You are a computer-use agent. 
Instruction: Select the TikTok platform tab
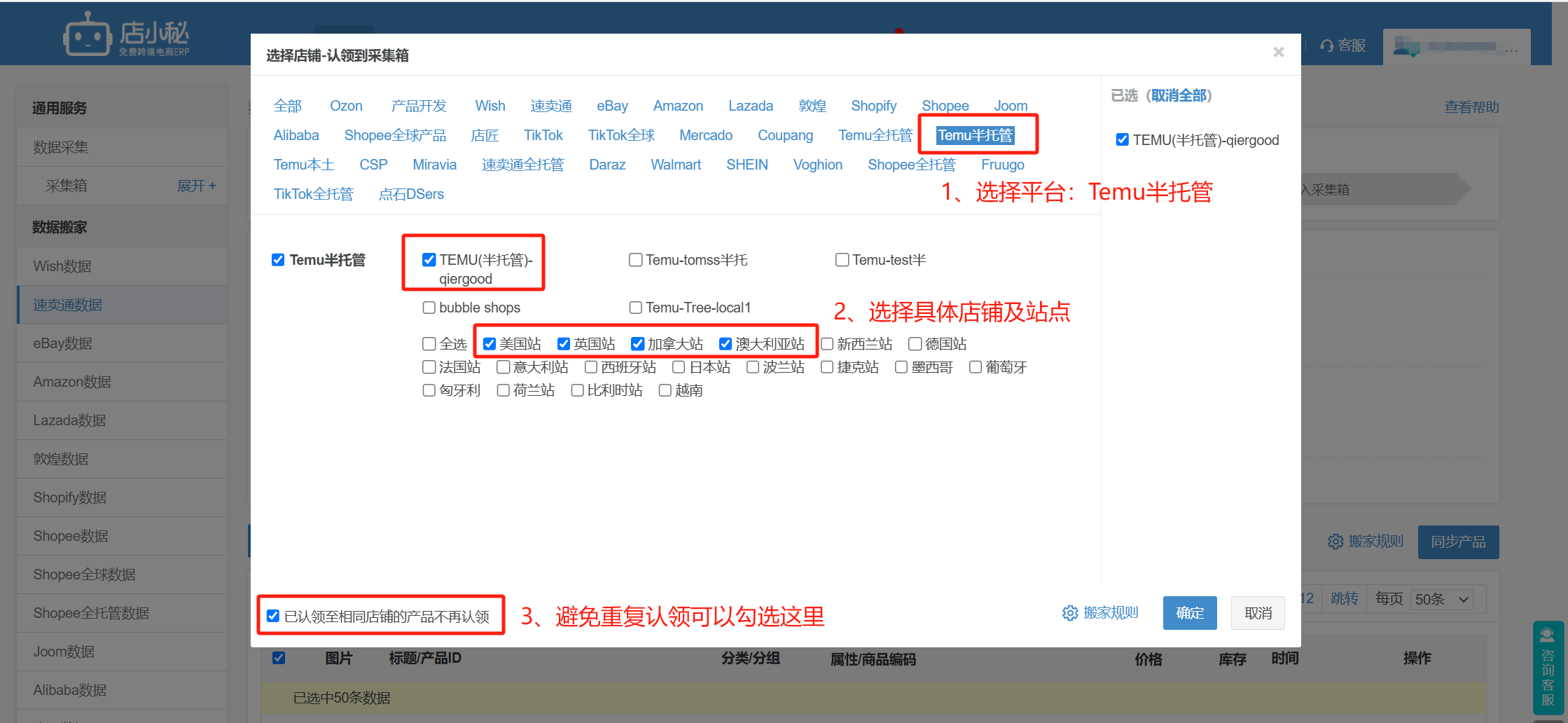pos(543,135)
